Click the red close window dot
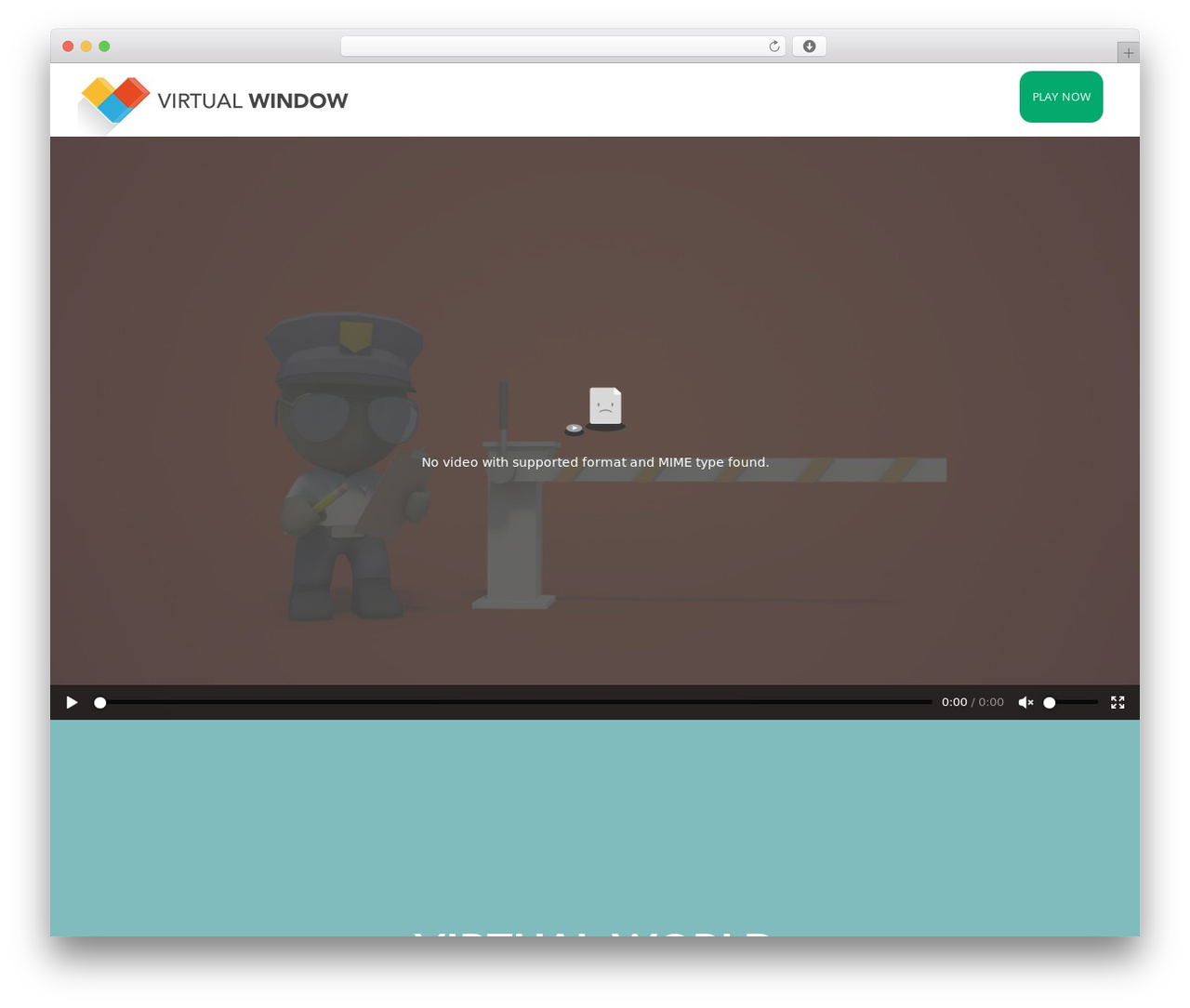 (x=68, y=46)
